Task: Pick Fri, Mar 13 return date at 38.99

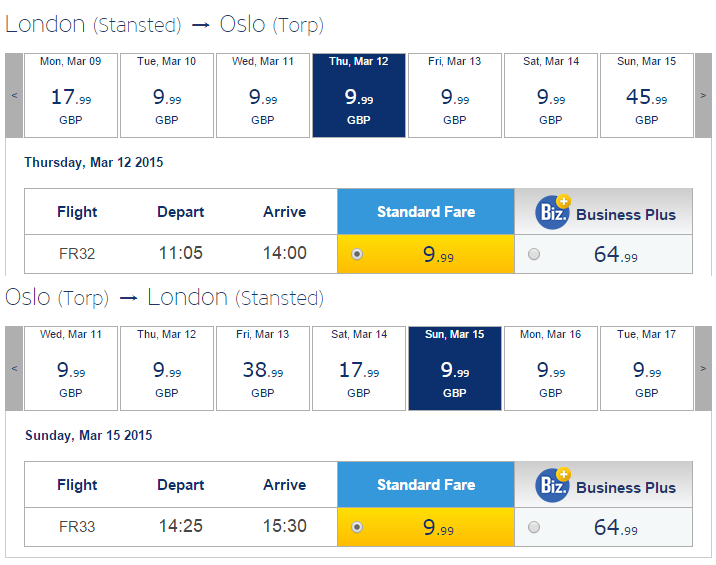Action: 263,368
